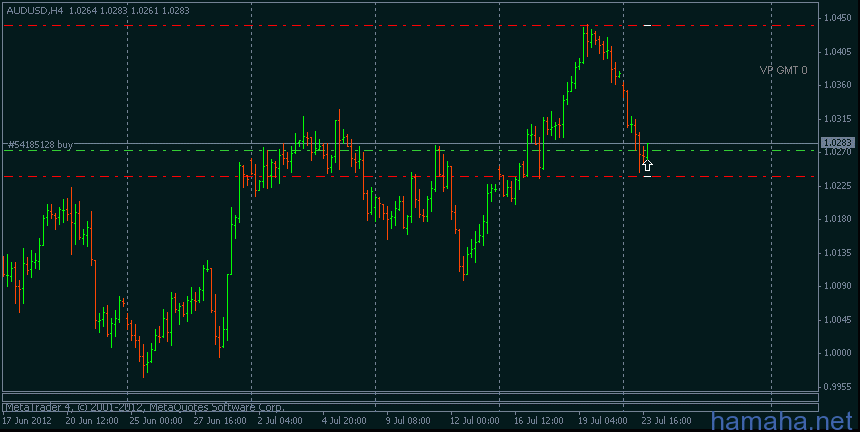Click the '2 Jul 04:00' time label

click(280, 420)
